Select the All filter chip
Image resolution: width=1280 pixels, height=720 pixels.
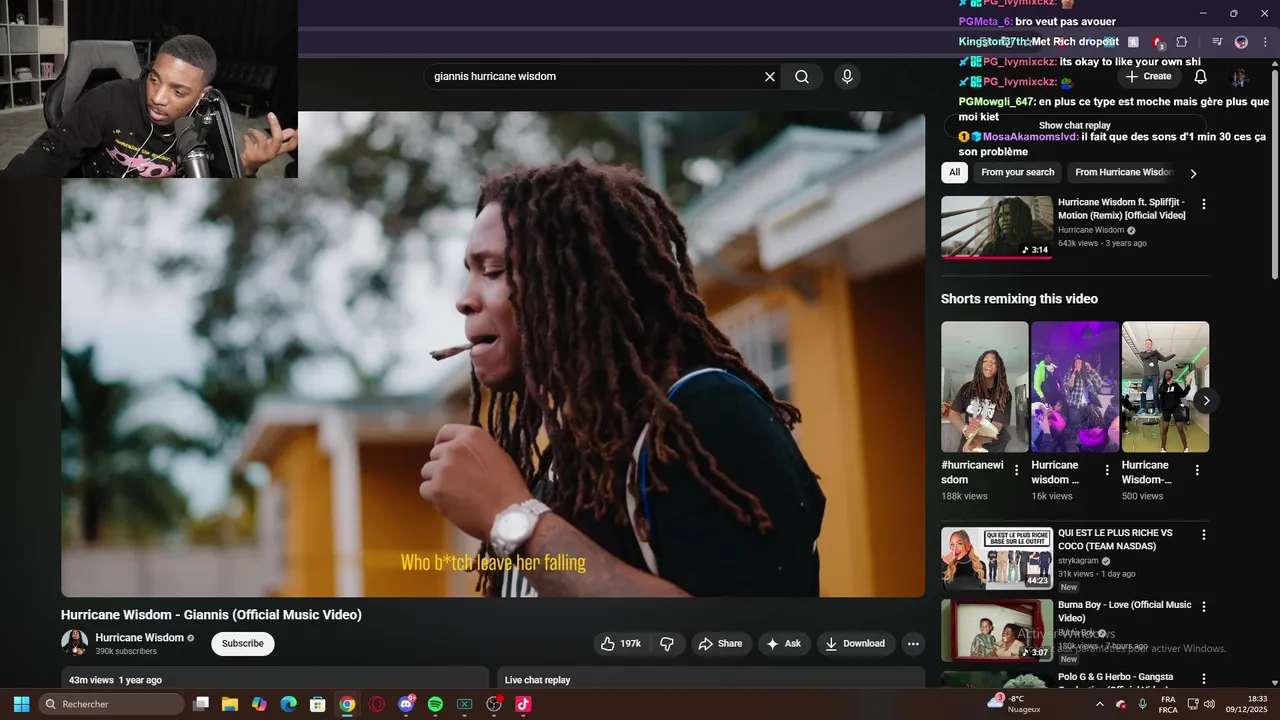click(x=955, y=172)
